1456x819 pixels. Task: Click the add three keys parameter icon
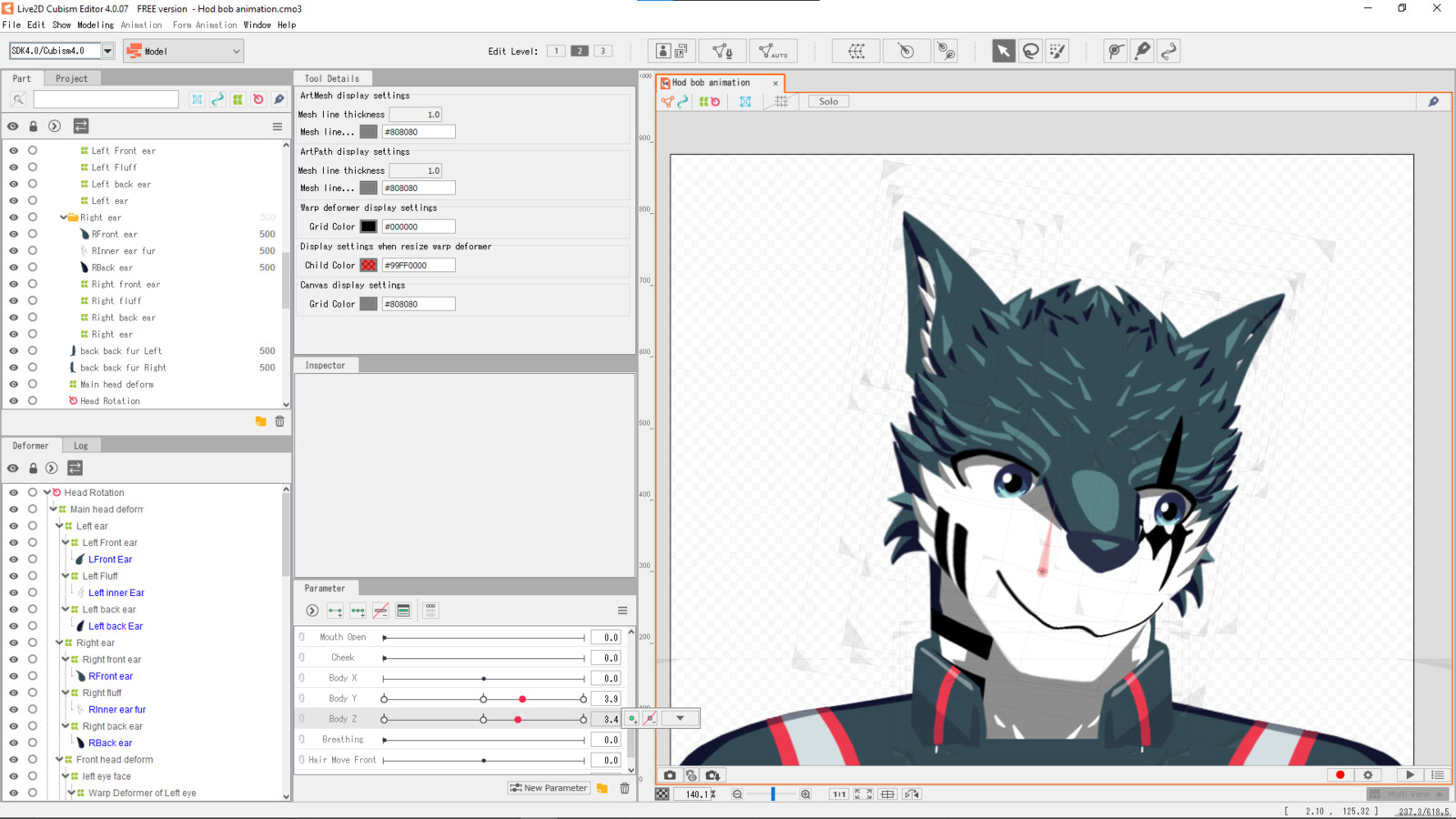358,611
